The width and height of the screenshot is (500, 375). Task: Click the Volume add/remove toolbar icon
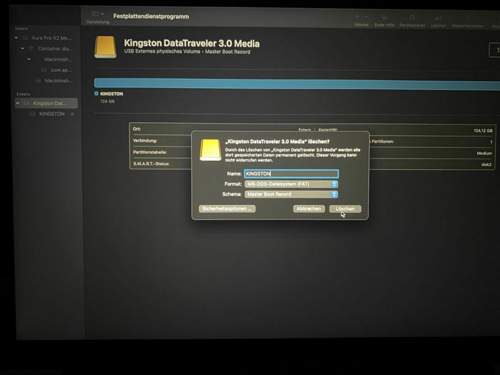pyautogui.click(x=361, y=18)
